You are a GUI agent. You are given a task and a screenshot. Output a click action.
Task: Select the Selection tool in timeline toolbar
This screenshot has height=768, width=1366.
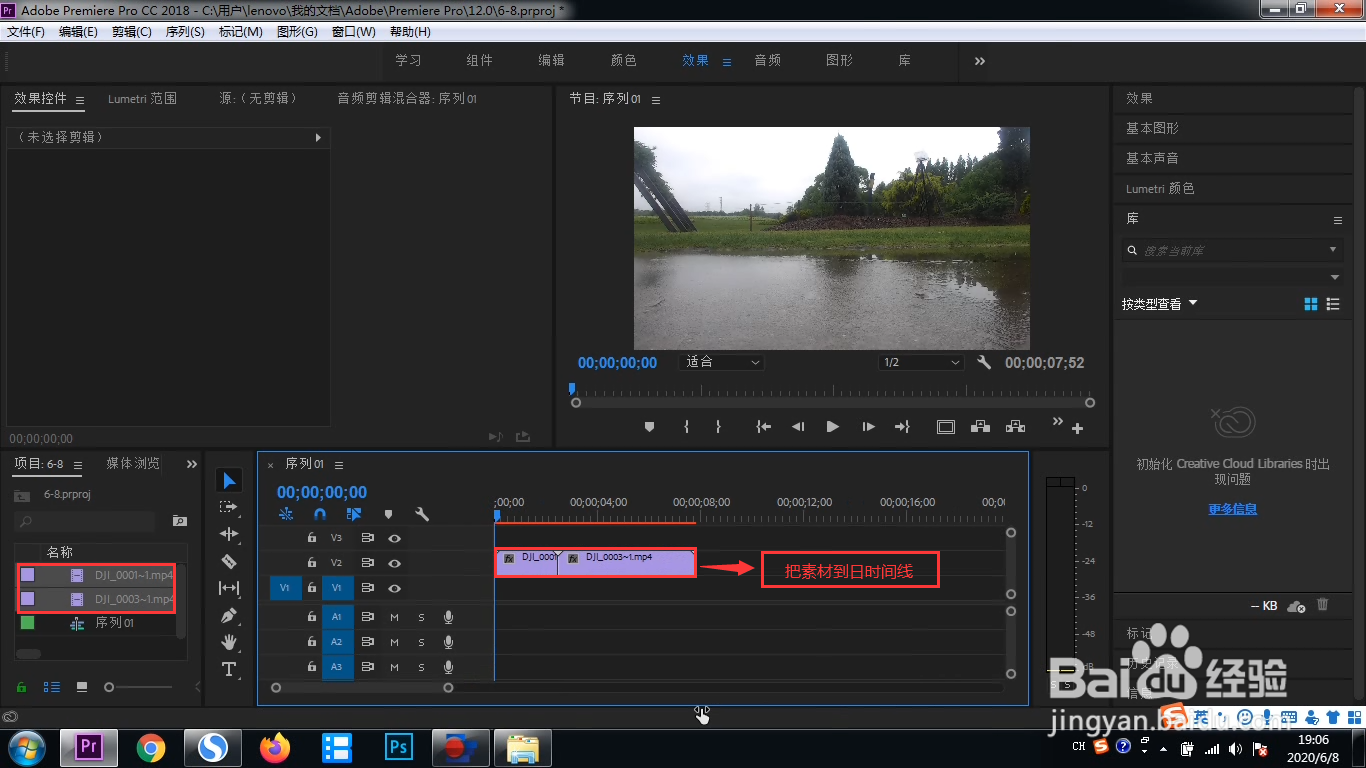(x=229, y=480)
